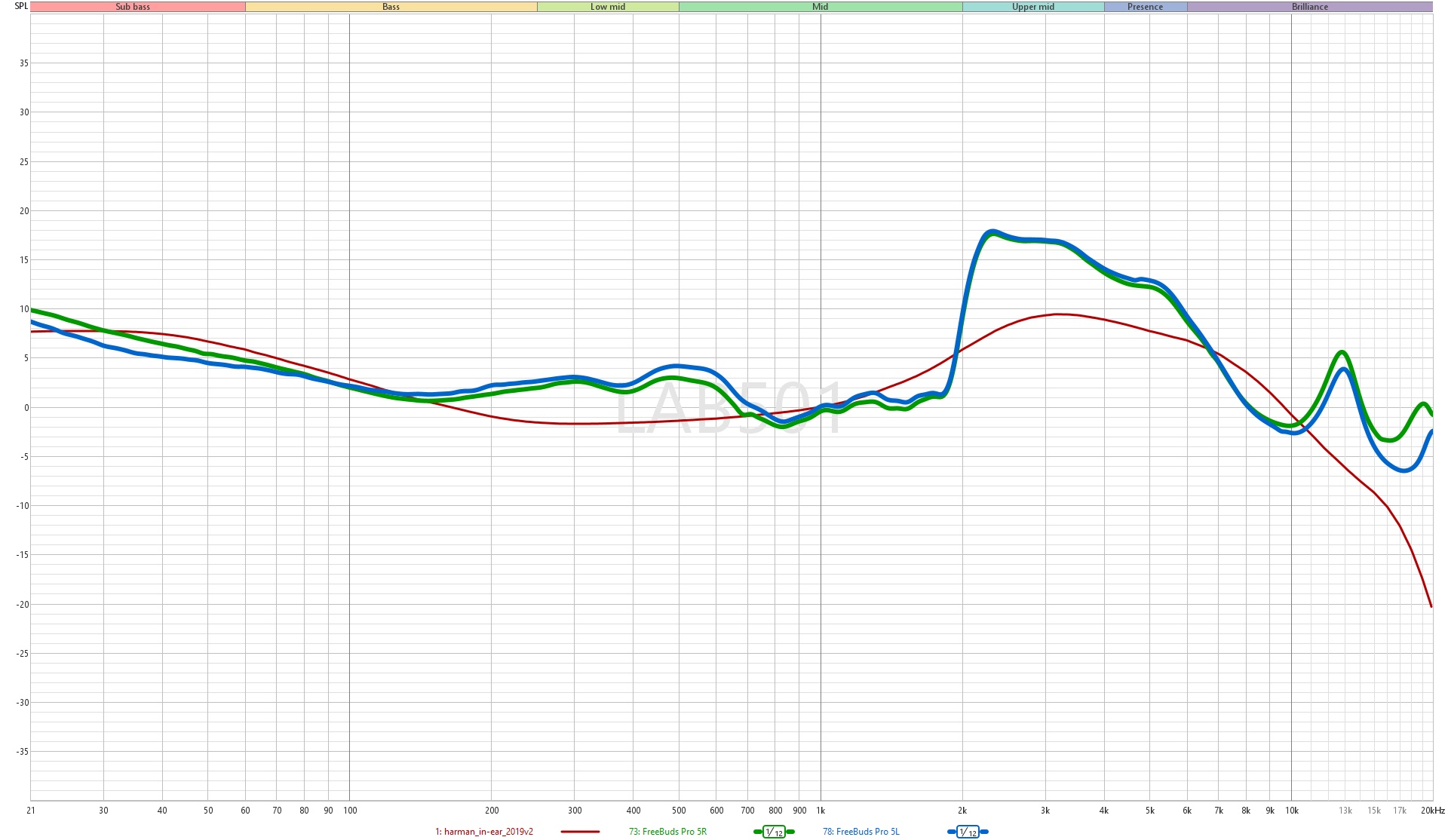Select the harman_in-ear_2019v2 legend entry
Image resolution: width=1448 pixels, height=840 pixels.
coord(484,832)
